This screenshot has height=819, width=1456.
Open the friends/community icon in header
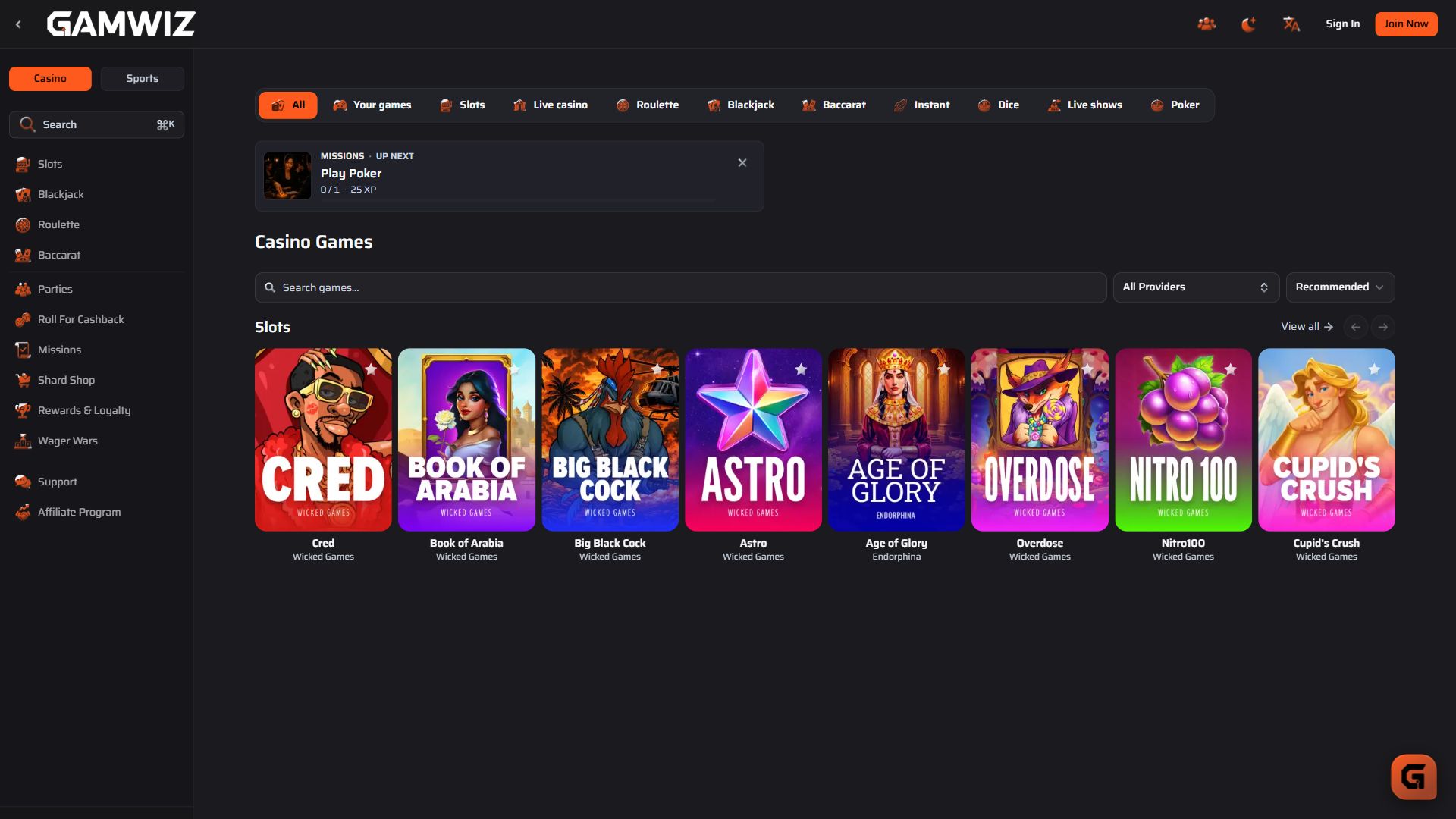coord(1207,24)
